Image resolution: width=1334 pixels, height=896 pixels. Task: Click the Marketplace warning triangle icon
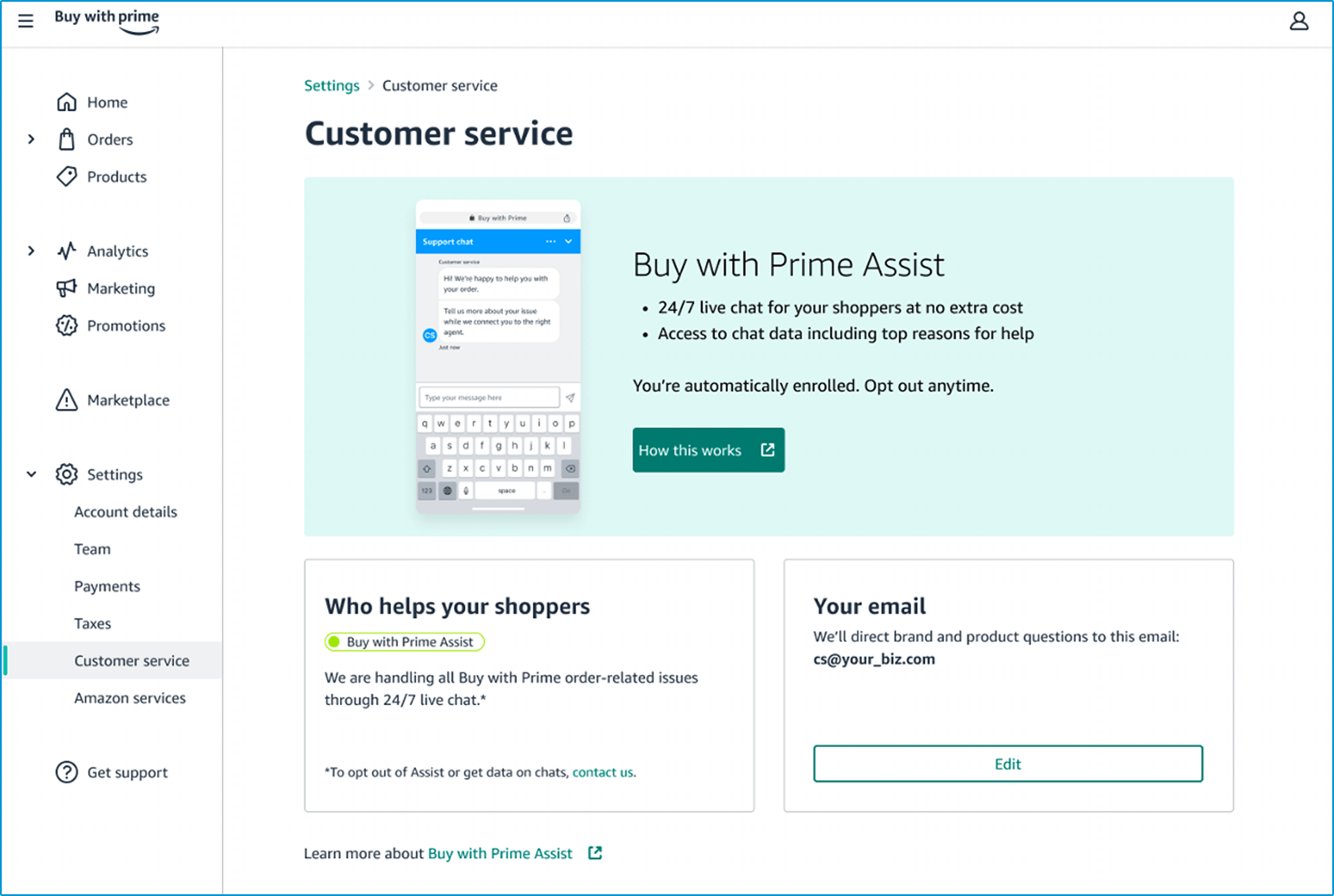[67, 400]
